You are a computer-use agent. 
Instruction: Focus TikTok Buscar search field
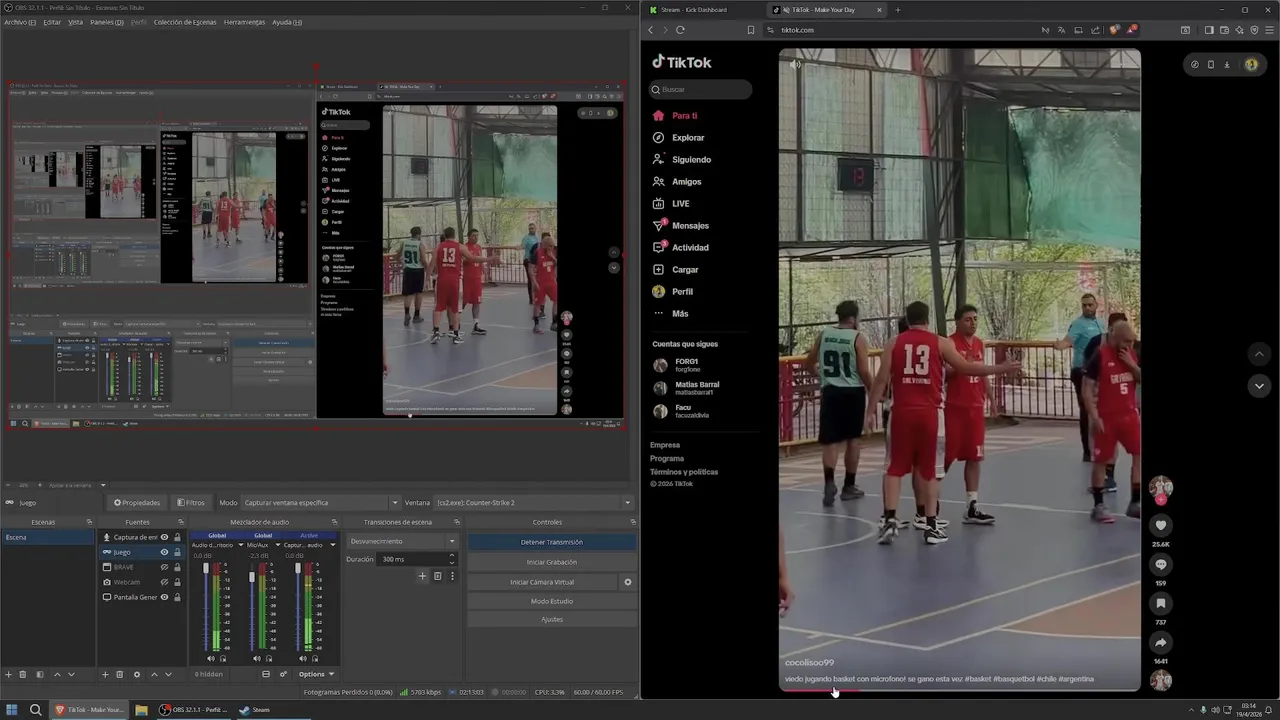[x=701, y=89]
